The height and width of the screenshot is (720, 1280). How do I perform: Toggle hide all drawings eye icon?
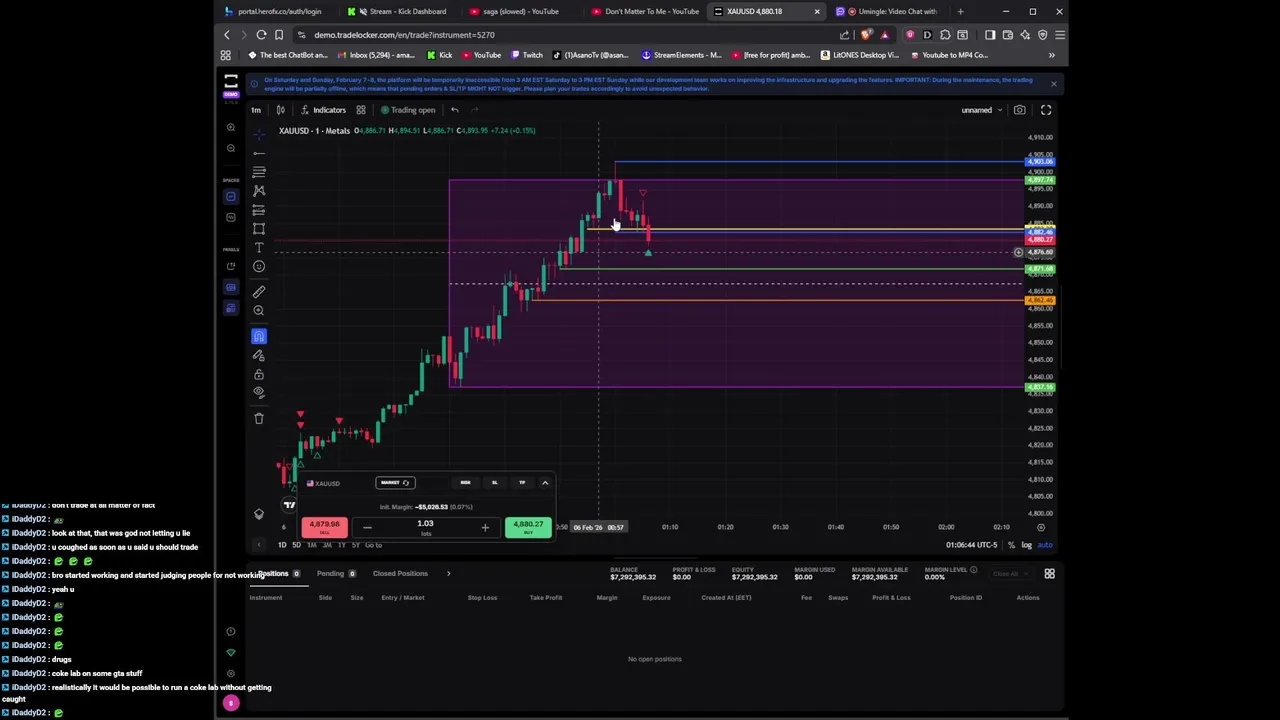259,392
